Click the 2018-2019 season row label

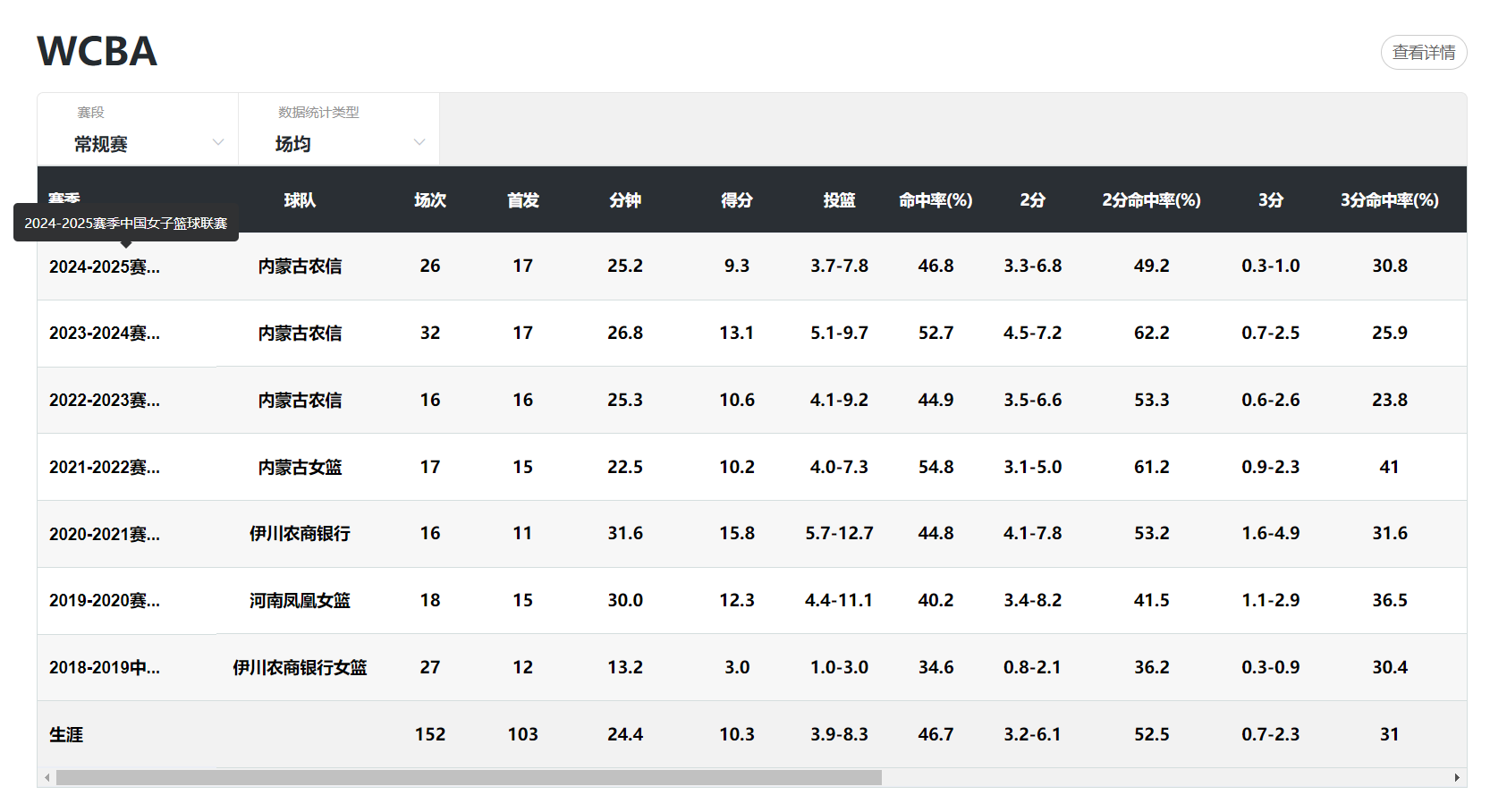tap(105, 668)
